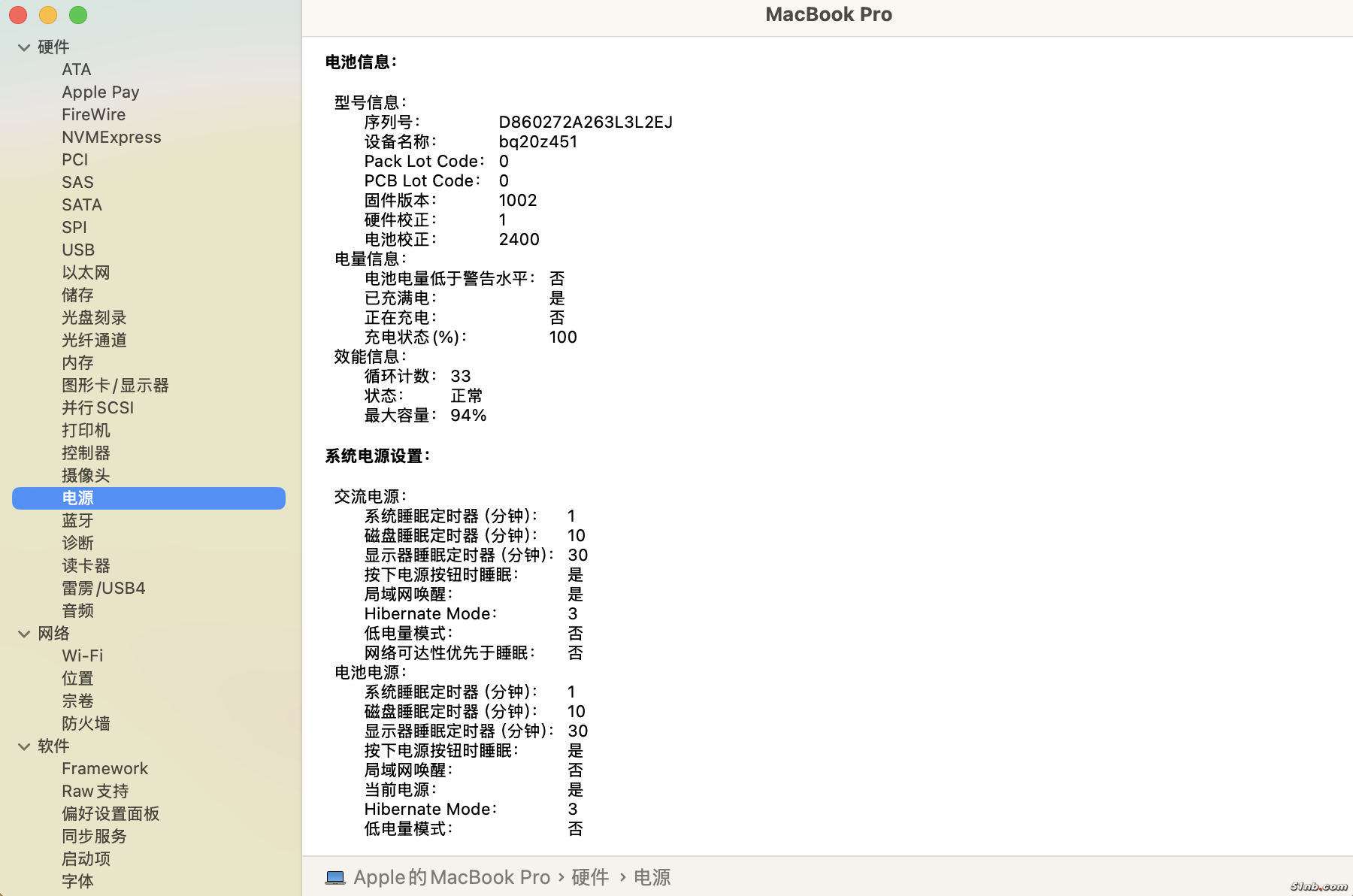The height and width of the screenshot is (896, 1353).
Task: Collapse the 硬件 section
Action: point(23,47)
